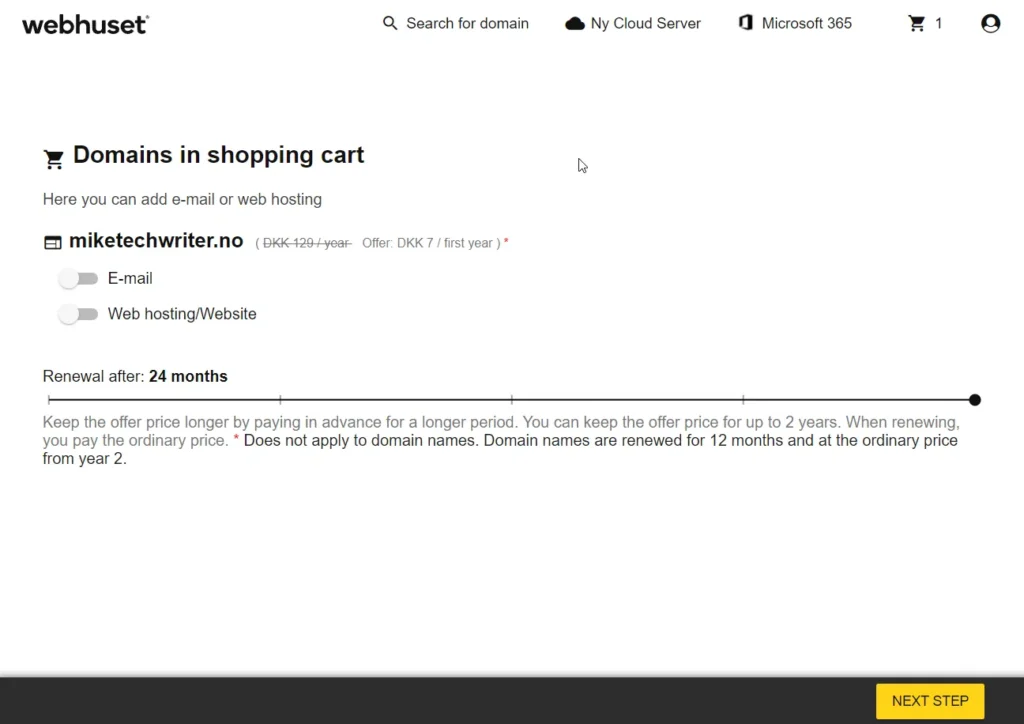This screenshot has height=724, width=1024.
Task: Click the cloud icon for Ny Cloud Server
Action: tap(575, 23)
